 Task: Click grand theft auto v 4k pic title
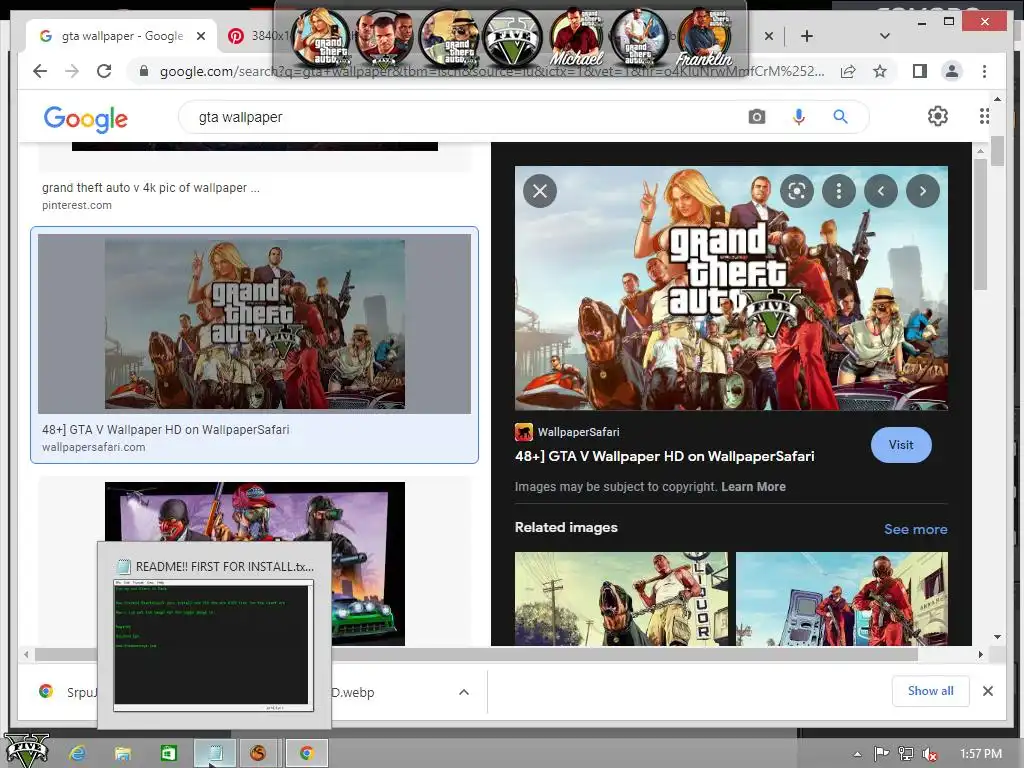coord(151,187)
